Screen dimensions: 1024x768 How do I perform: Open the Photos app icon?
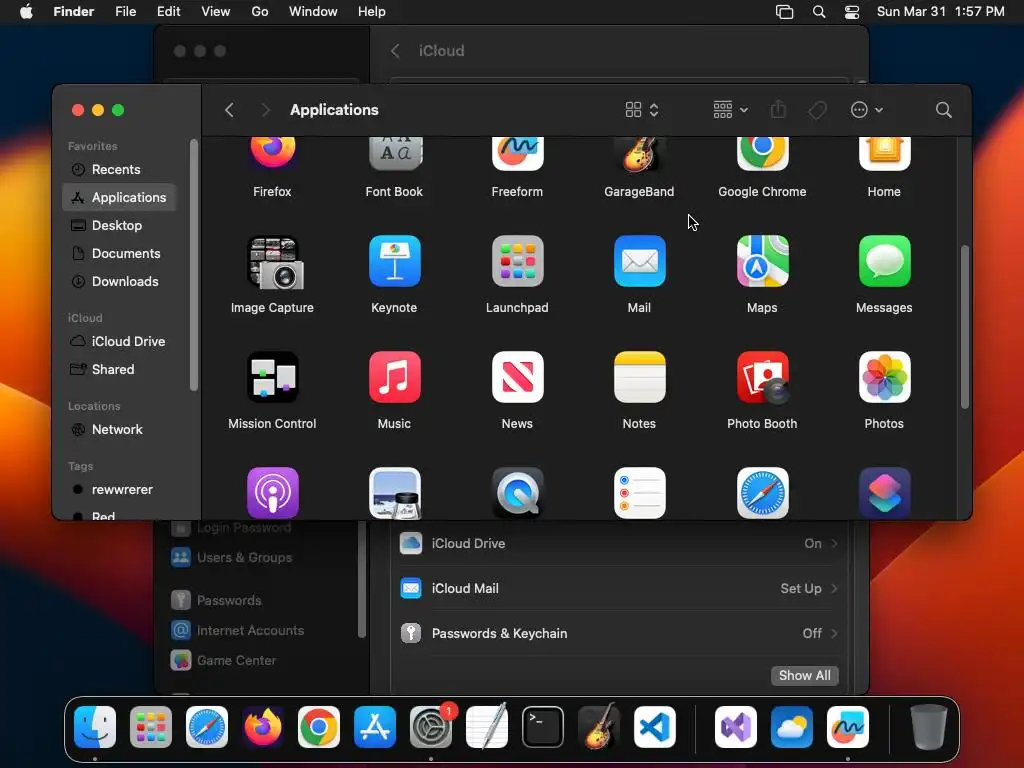pyautogui.click(x=884, y=377)
